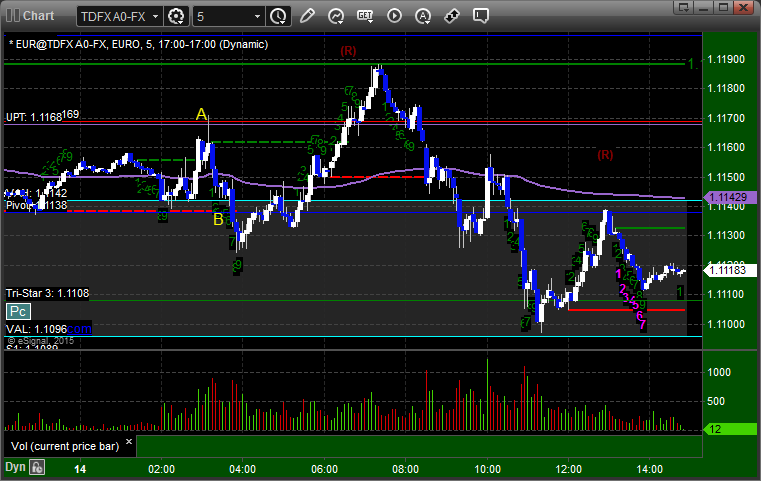
Task: Open the window options menu icon
Action: [683, 7]
